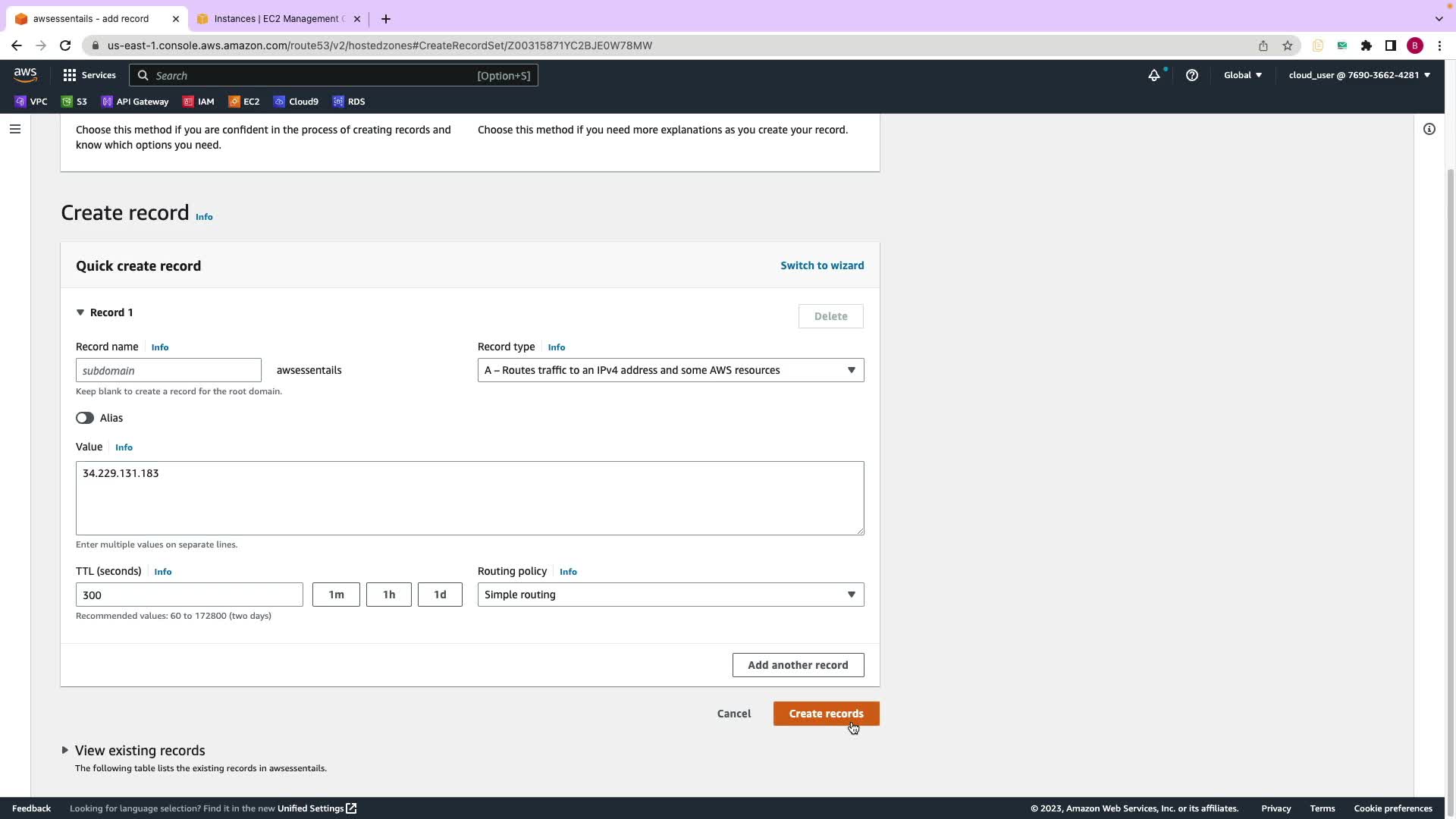The image size is (1456, 819).
Task: Open the AWS notifications bell
Action: [1153, 75]
